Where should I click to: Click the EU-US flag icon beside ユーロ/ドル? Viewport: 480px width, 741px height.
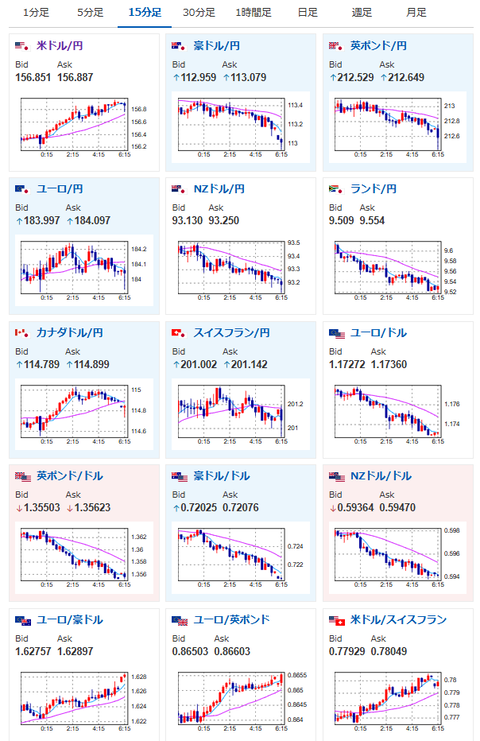[337, 334]
